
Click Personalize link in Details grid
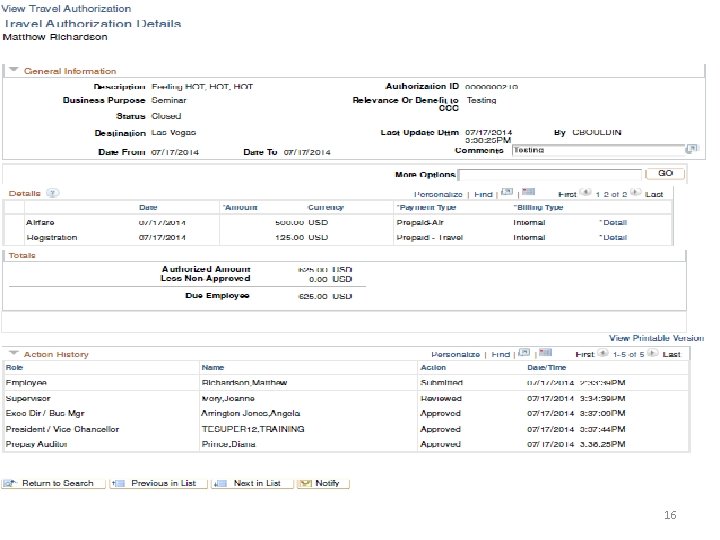[438, 194]
